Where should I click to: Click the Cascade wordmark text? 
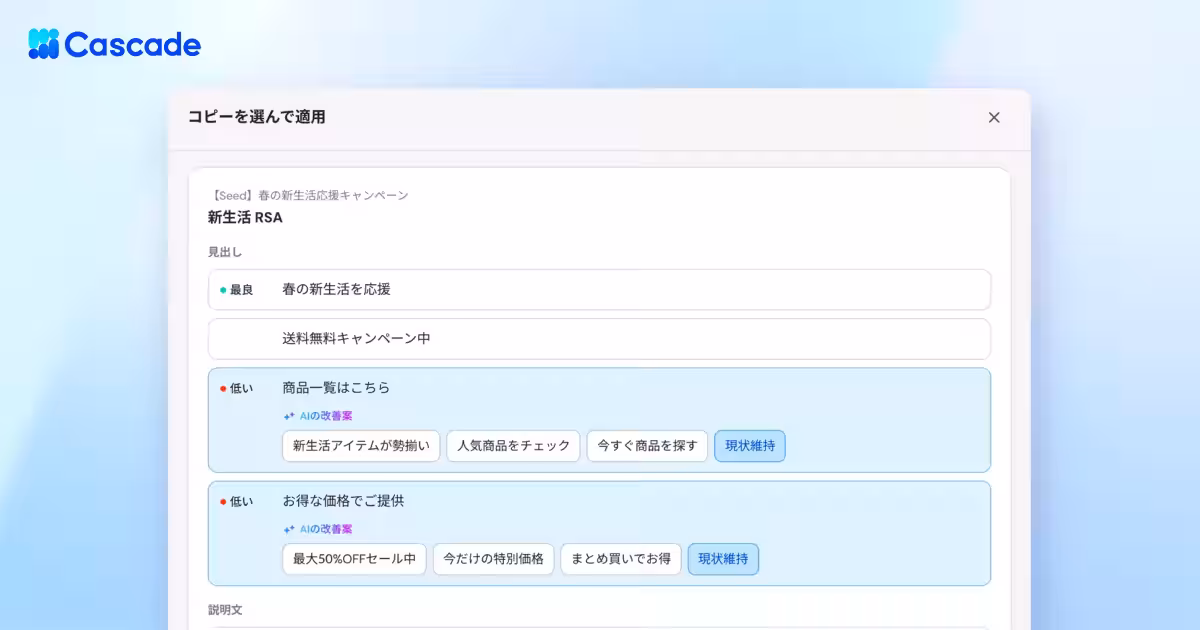coord(133,45)
